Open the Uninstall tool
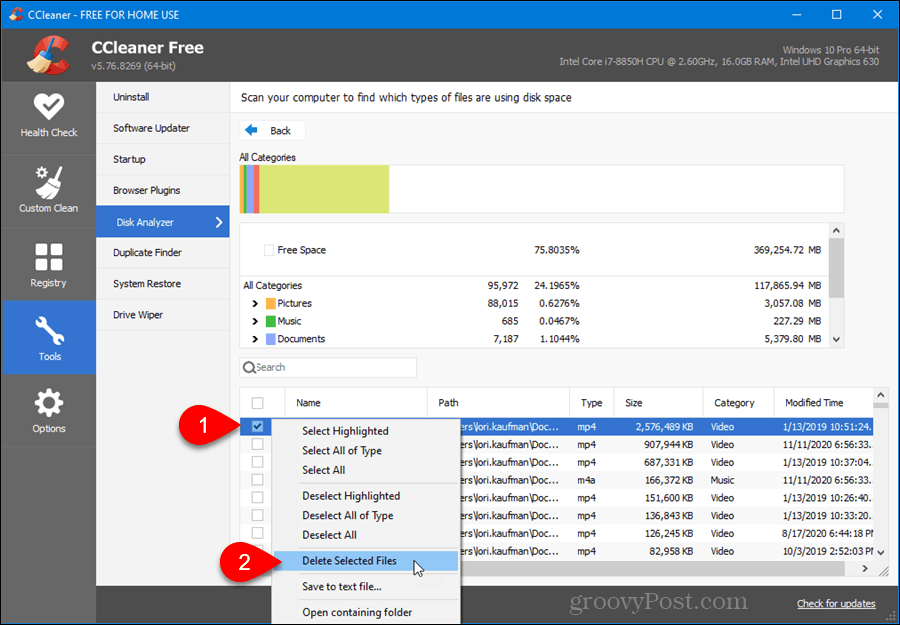 [163, 97]
